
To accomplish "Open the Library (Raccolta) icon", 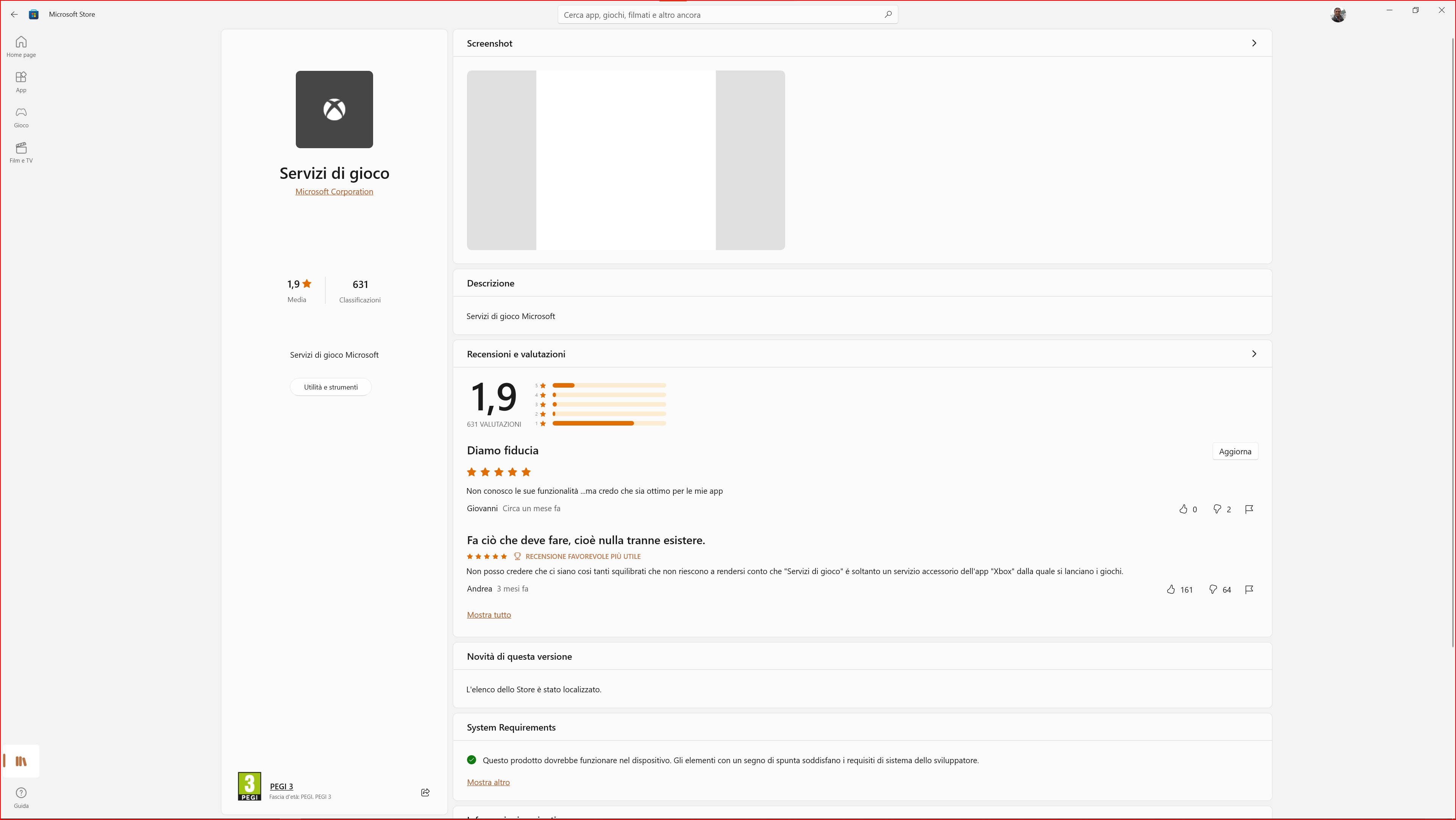I will tap(21, 761).
